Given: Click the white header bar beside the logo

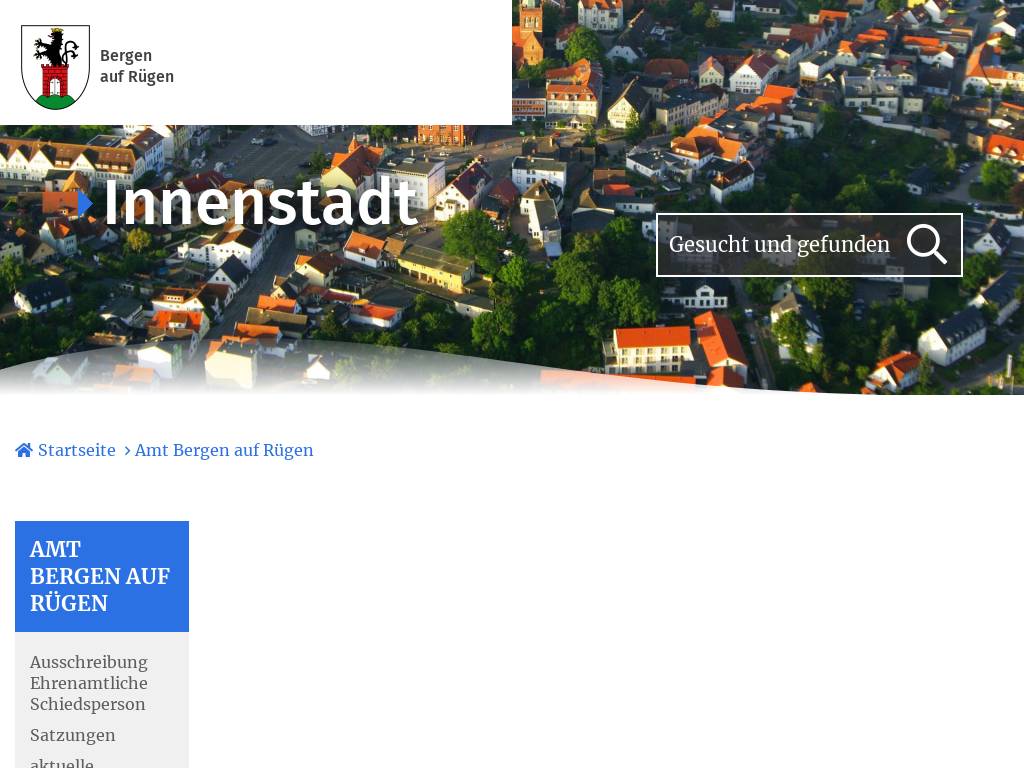Looking at the screenshot, I should pos(340,62).
